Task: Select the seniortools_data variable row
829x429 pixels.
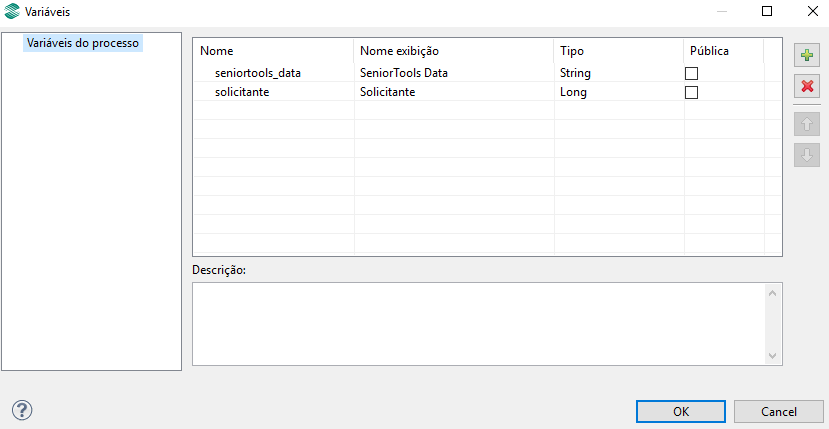Action: pyautogui.click(x=258, y=73)
